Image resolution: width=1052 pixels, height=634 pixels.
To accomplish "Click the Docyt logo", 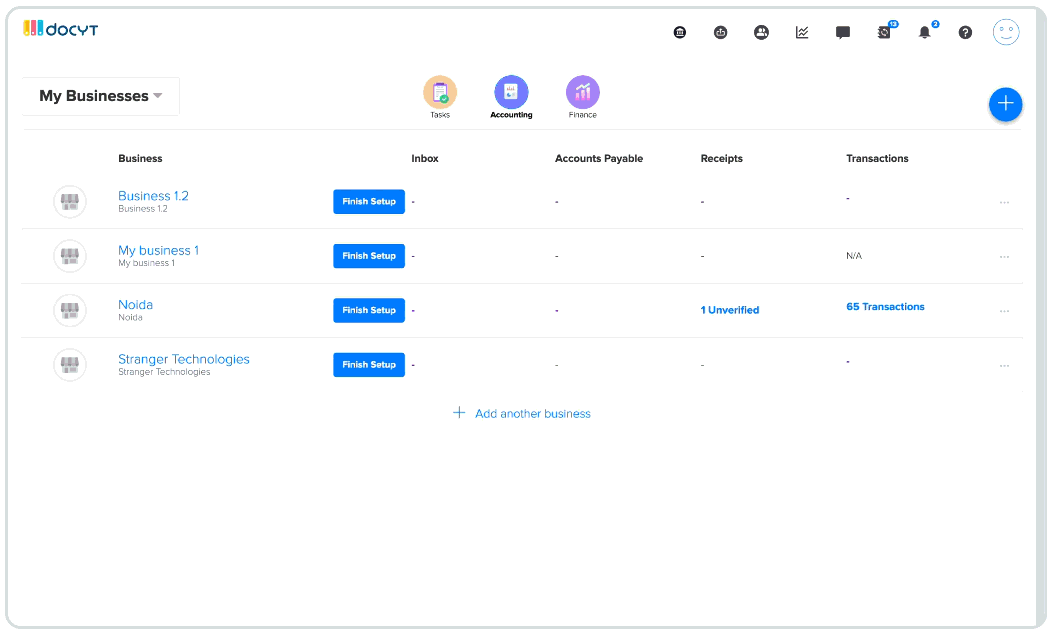I will coord(60,29).
